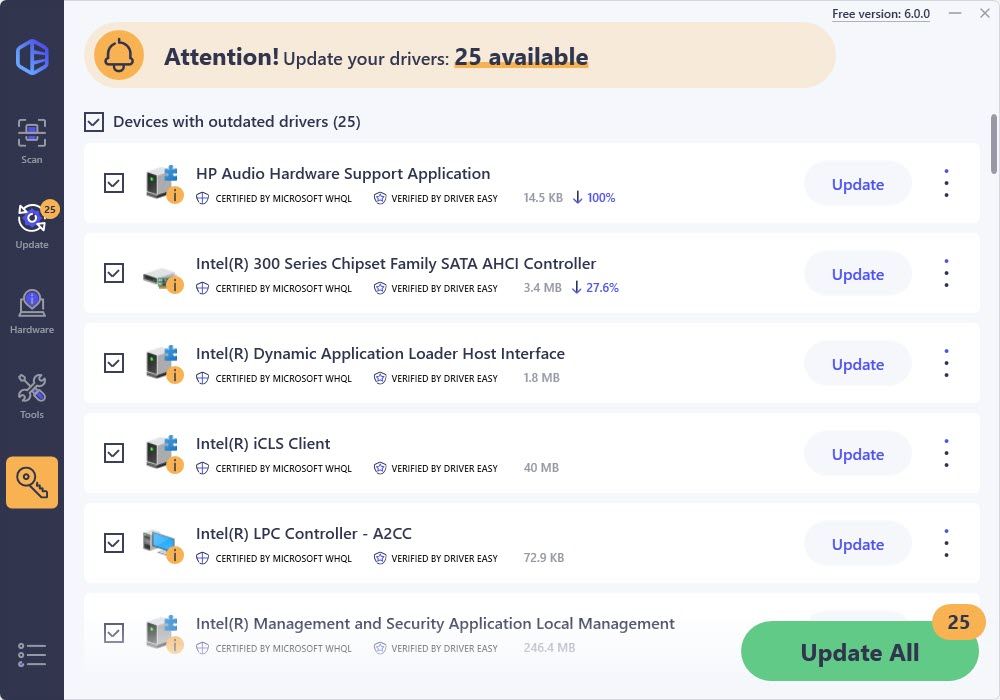The width and height of the screenshot is (1000, 700).
Task: Expand three-dot menu for Intel Dynamic Application Loader
Action: tap(946, 363)
